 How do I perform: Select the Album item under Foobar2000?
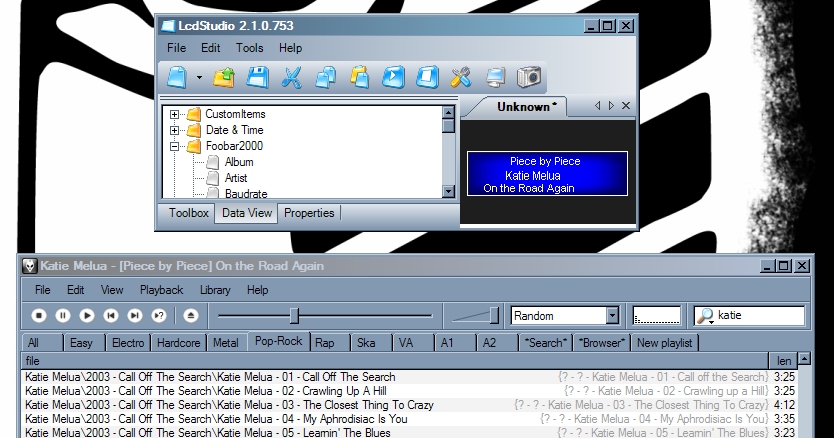(x=239, y=162)
